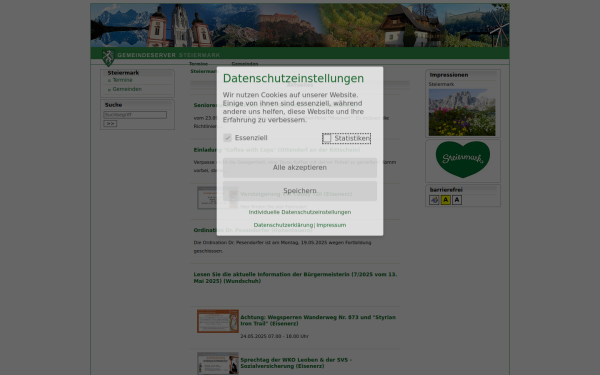Click the first barrierefrei accessibility icon
This screenshot has height=375, width=600.
click(x=434, y=200)
